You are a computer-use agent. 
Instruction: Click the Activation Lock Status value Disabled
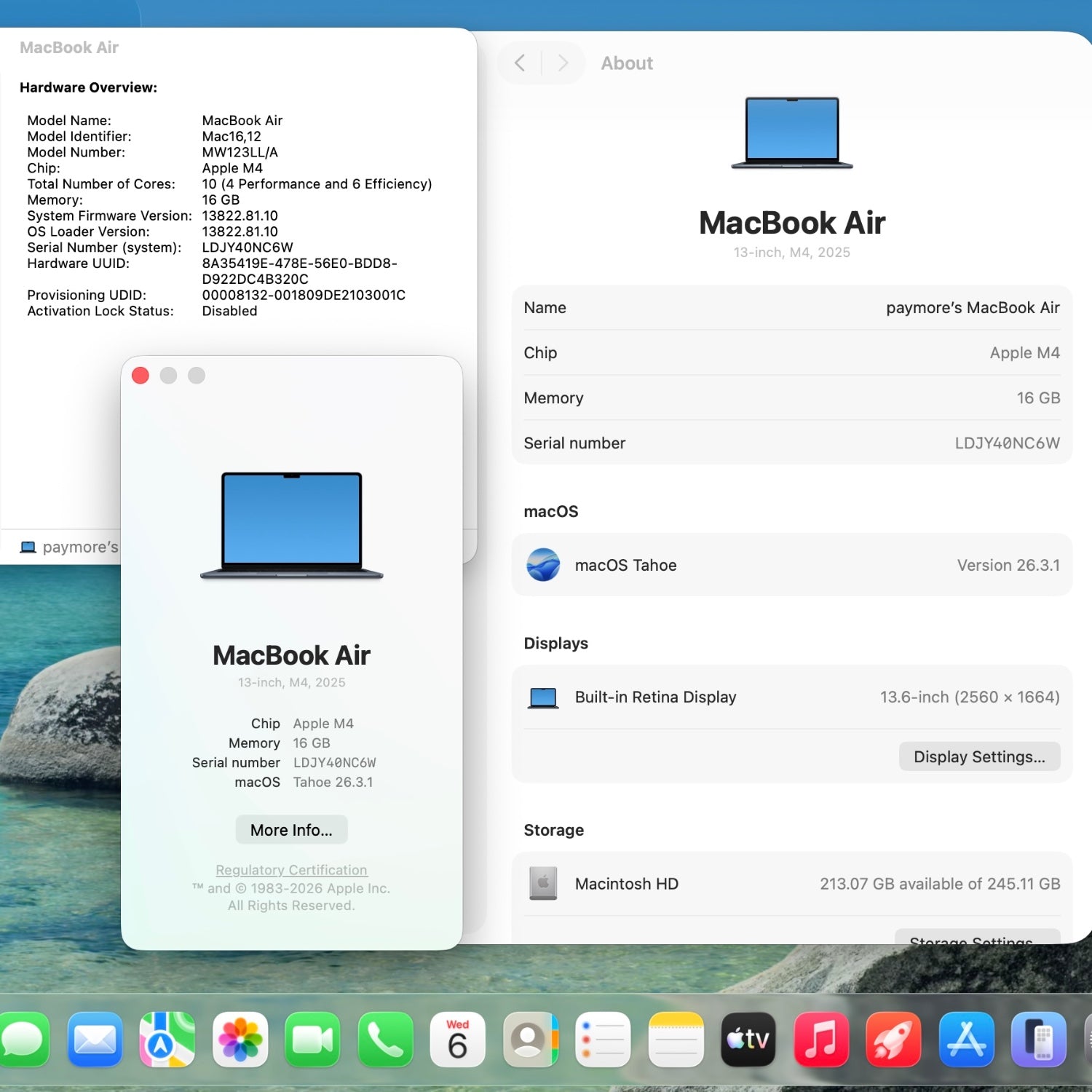click(229, 311)
